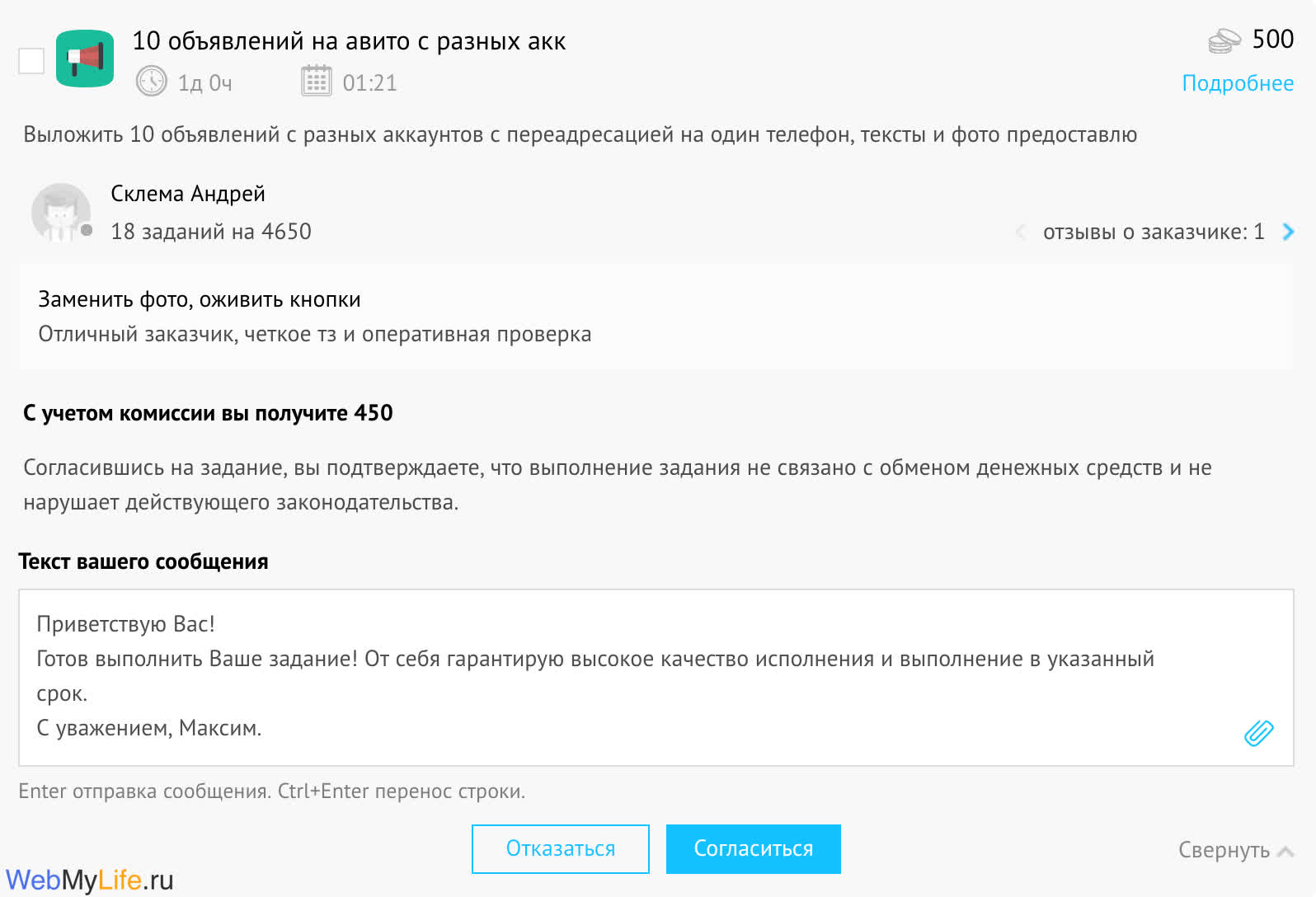Click the WebMyLife.ru watermark logo
This screenshot has height=897, width=1316.
89,880
